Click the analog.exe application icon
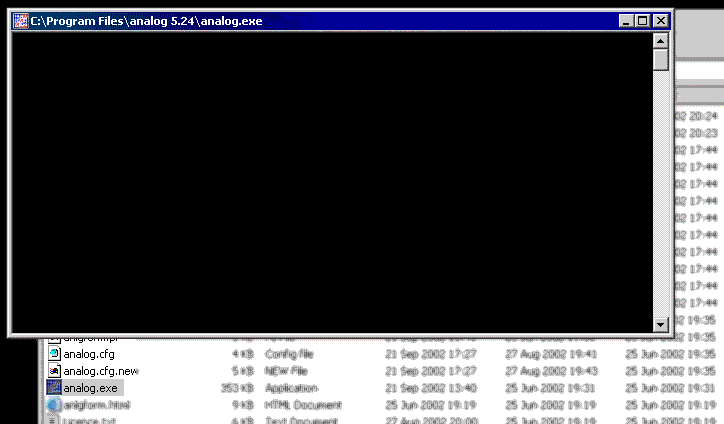Screen dimensions: 724x424 [54, 388]
